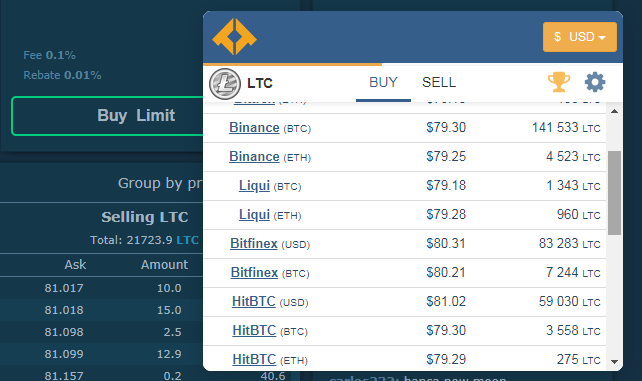Click the Buy Limit button
This screenshot has height=381, width=642.
[136, 115]
